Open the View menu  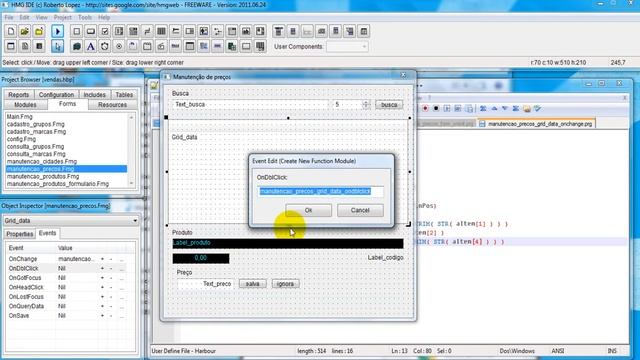pyautogui.click(x=42, y=18)
